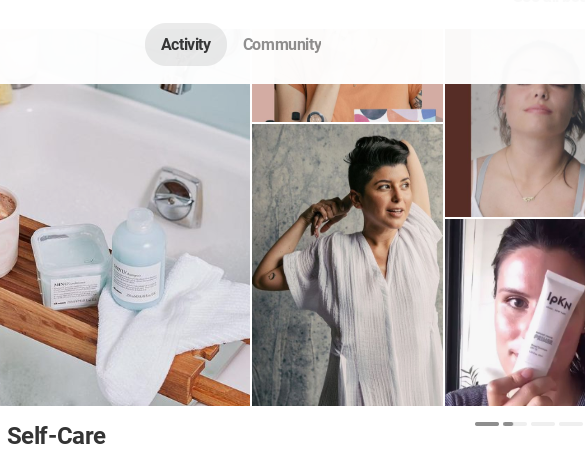Click the faded See all link
The image size is (585, 452).
[549, 1]
